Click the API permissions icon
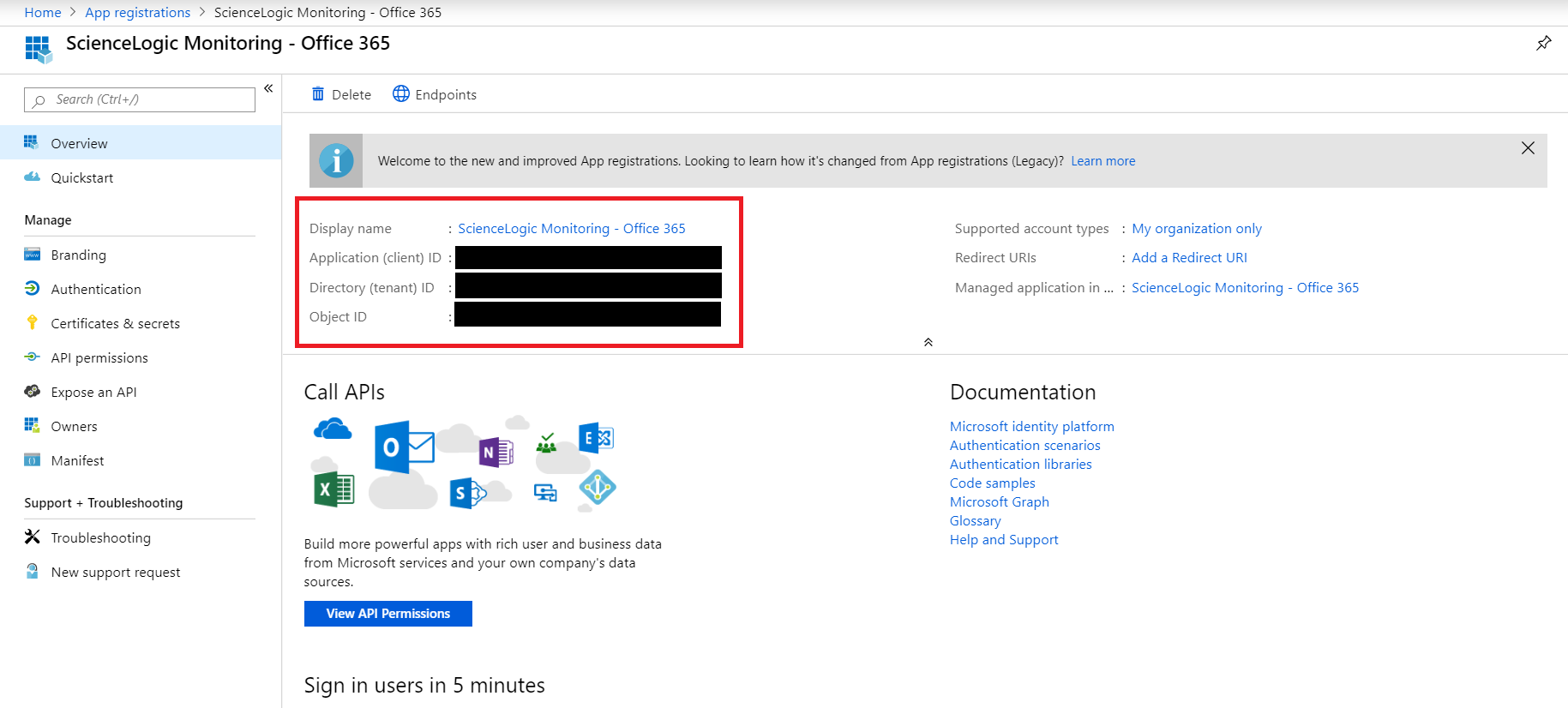Viewport: 1568px width, 708px height. click(x=32, y=357)
